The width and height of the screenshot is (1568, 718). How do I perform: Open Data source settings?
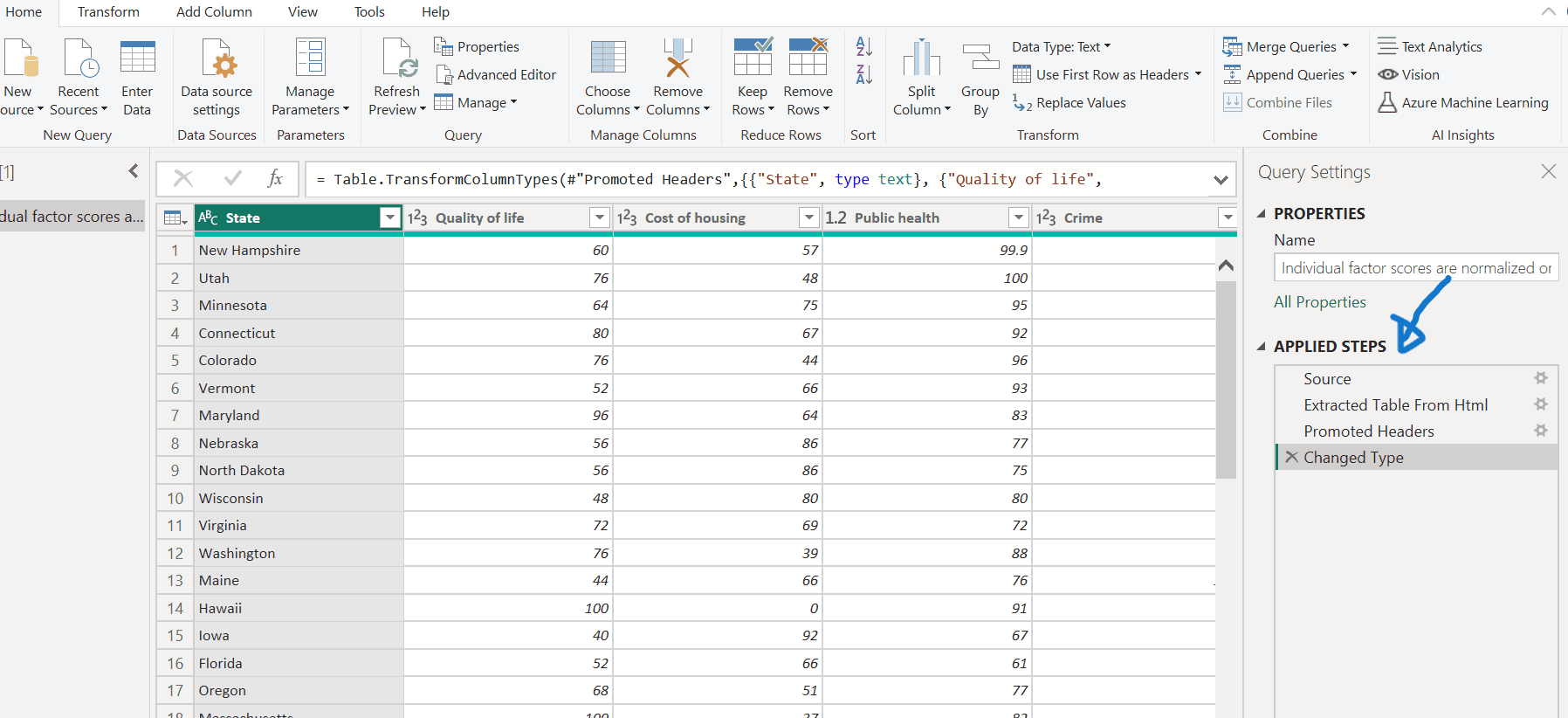tap(217, 59)
